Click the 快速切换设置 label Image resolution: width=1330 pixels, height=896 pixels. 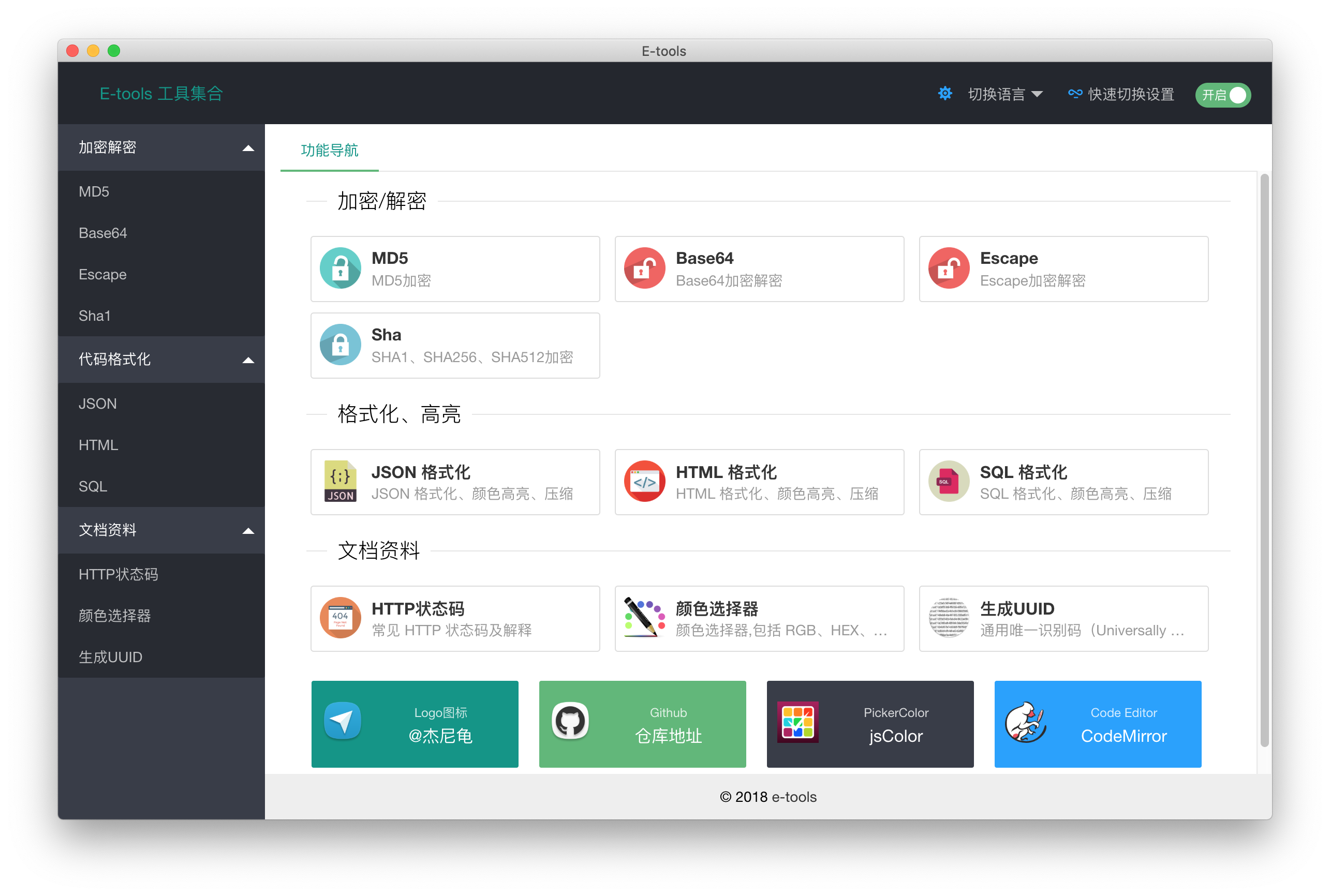(1131, 94)
